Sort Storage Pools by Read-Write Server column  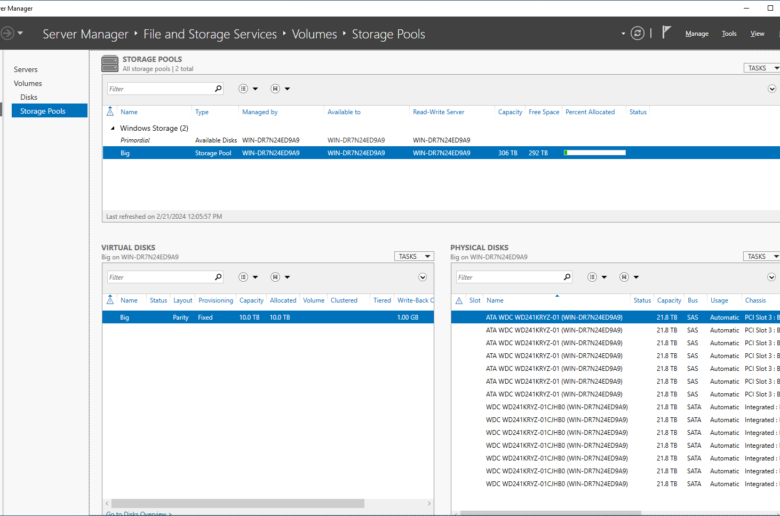click(x=438, y=112)
